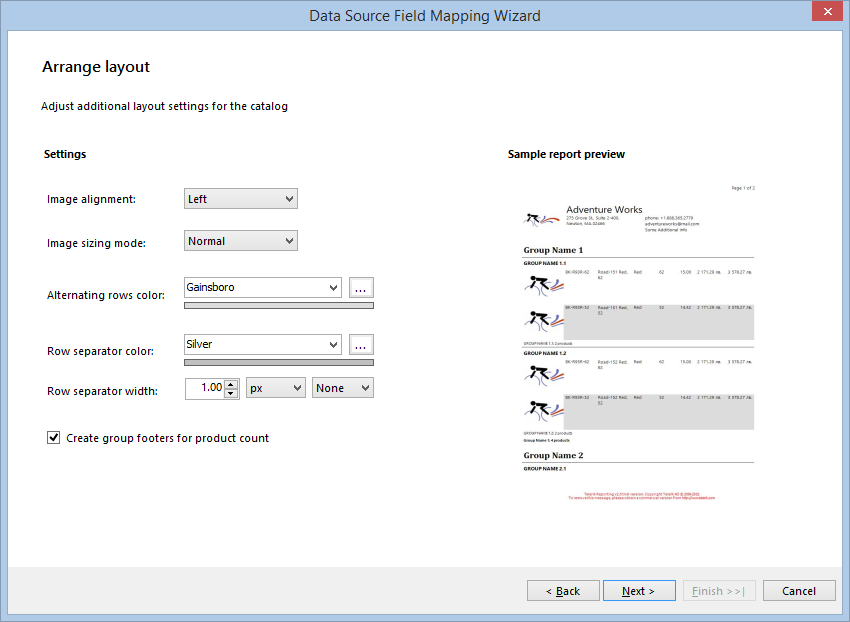Increase Row separator width with the up arrow

click(x=230, y=383)
